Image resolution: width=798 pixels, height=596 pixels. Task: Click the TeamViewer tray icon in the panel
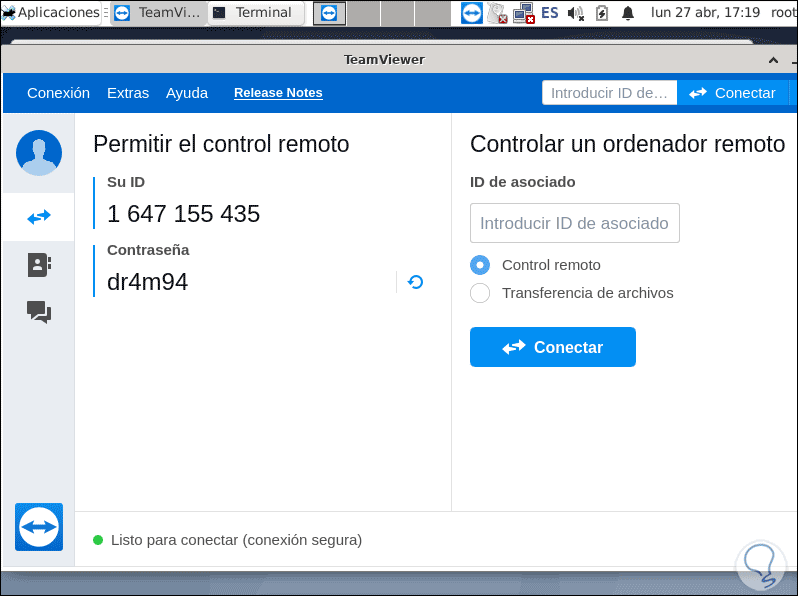click(471, 13)
